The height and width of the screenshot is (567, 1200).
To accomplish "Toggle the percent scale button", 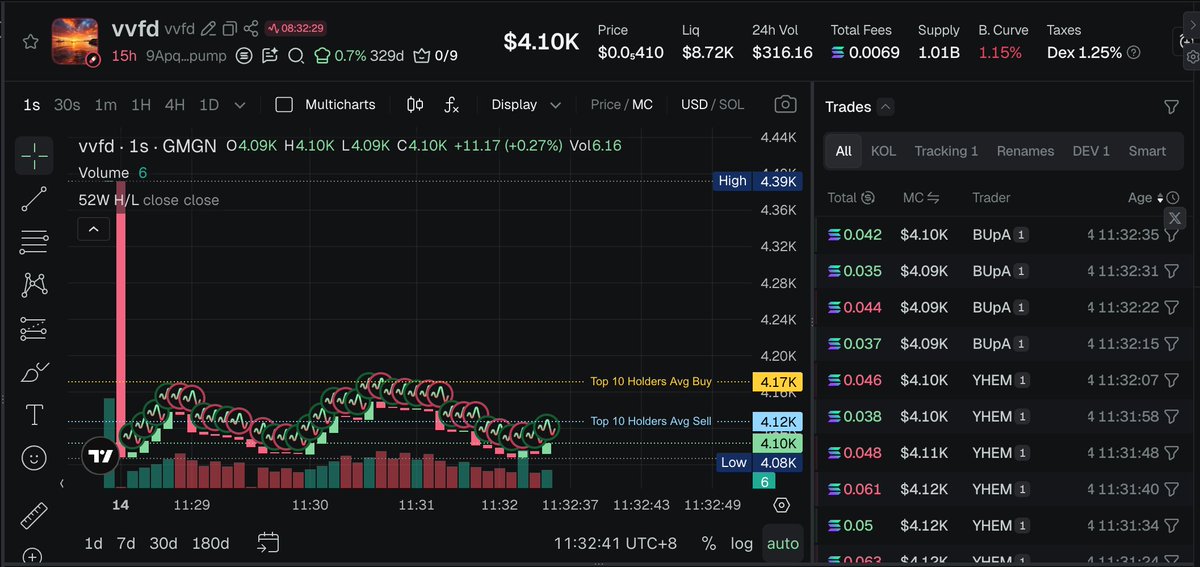I will (709, 543).
